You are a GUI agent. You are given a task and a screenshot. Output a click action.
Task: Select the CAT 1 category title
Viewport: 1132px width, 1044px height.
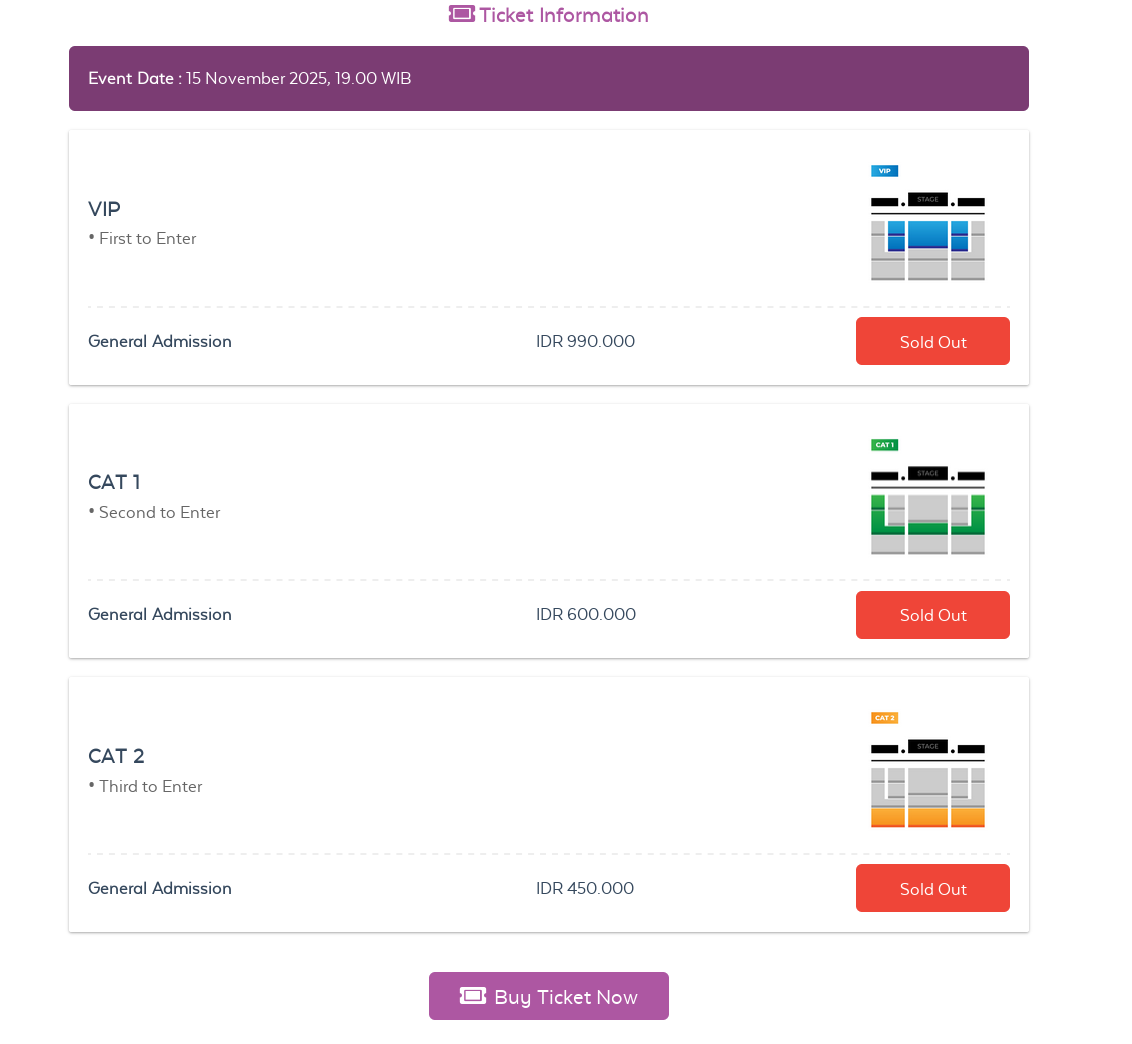(x=114, y=482)
